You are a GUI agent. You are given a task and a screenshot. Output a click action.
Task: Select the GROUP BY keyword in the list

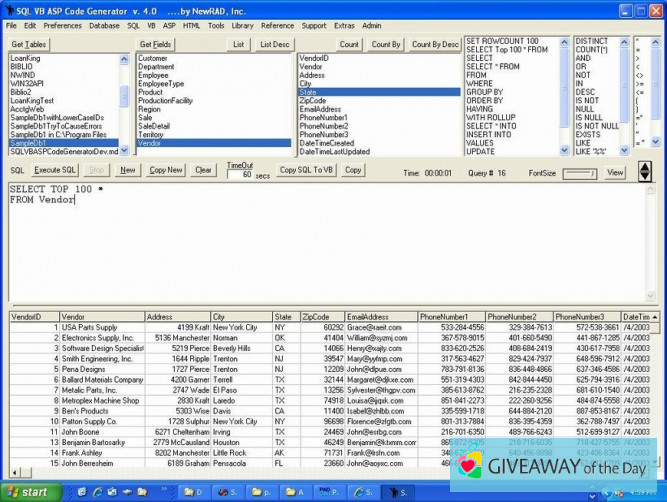484,92
